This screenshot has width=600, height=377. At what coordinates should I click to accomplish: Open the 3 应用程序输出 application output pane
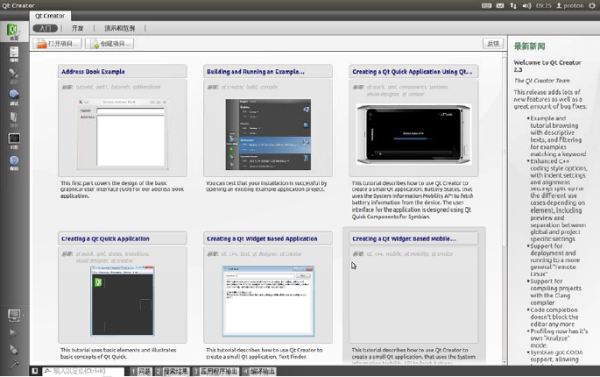tap(215, 371)
